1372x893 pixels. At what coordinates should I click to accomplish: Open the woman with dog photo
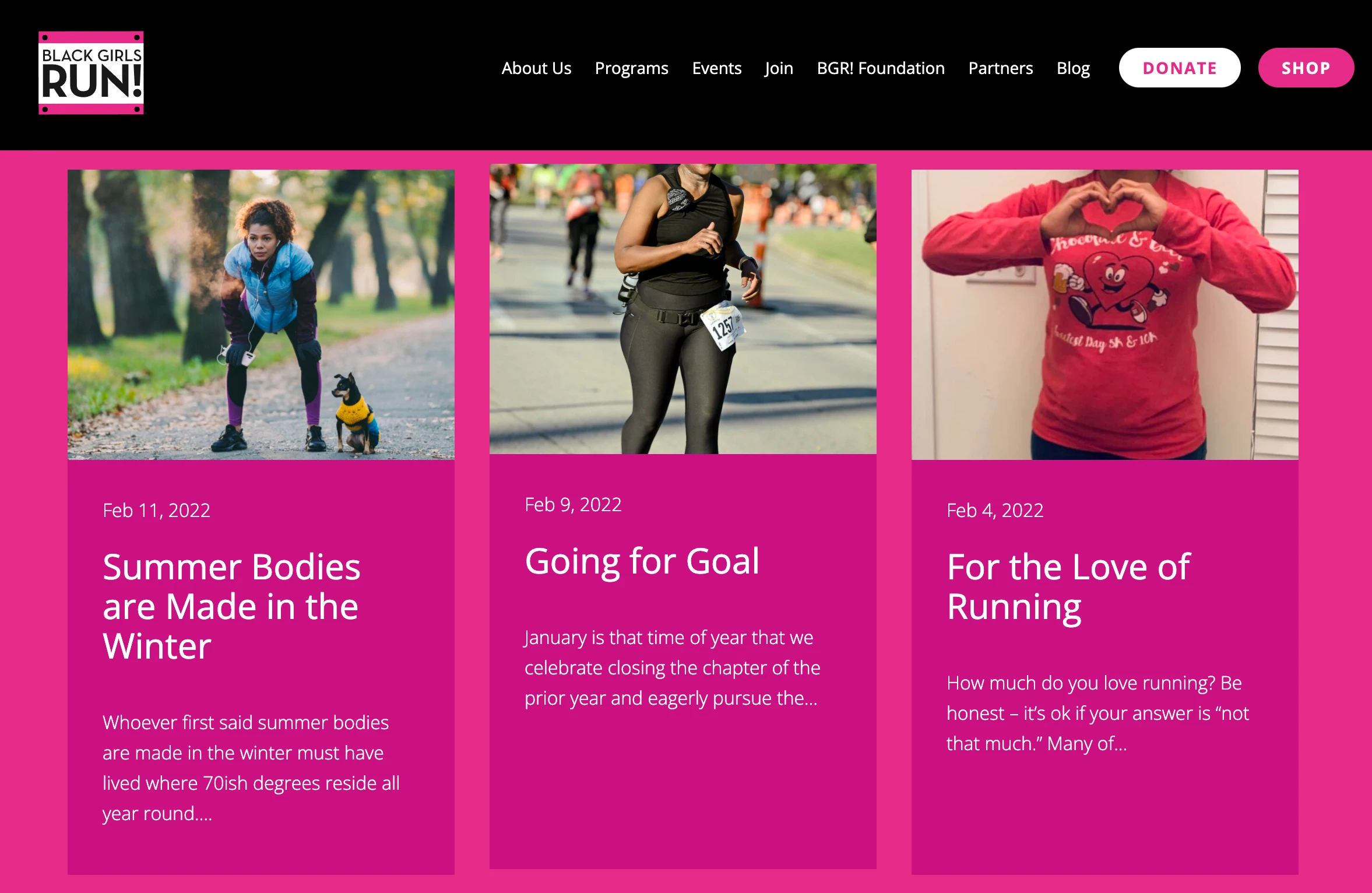click(261, 315)
